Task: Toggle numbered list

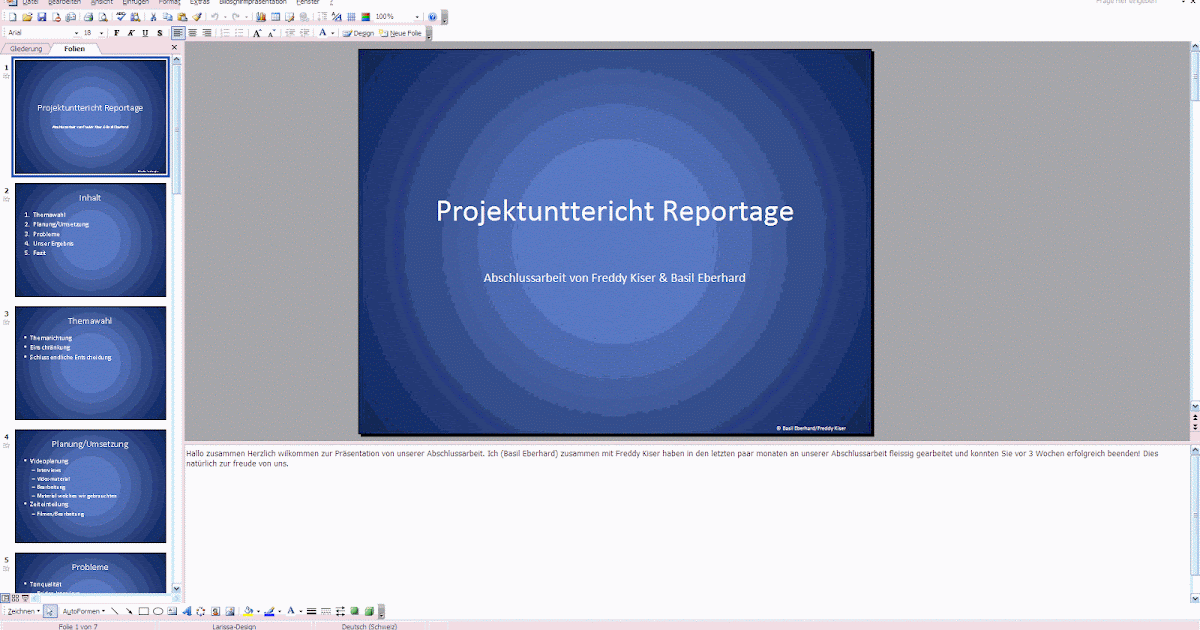Action: (225, 33)
